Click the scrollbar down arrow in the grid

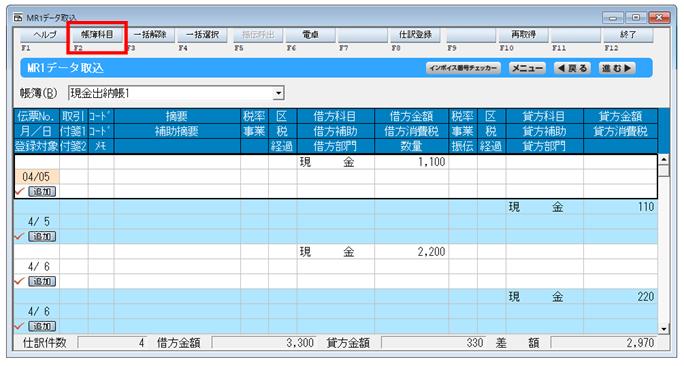click(x=663, y=329)
